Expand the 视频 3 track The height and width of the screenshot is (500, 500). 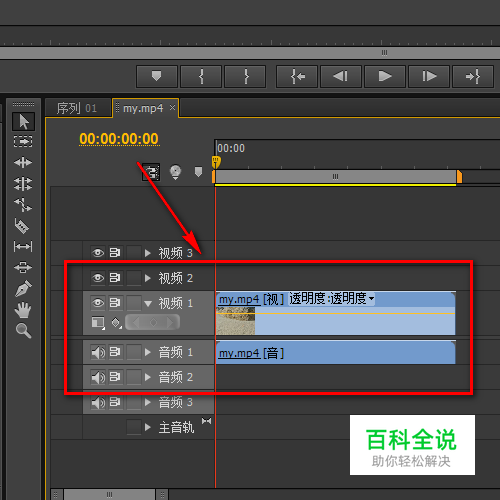[x=148, y=253]
